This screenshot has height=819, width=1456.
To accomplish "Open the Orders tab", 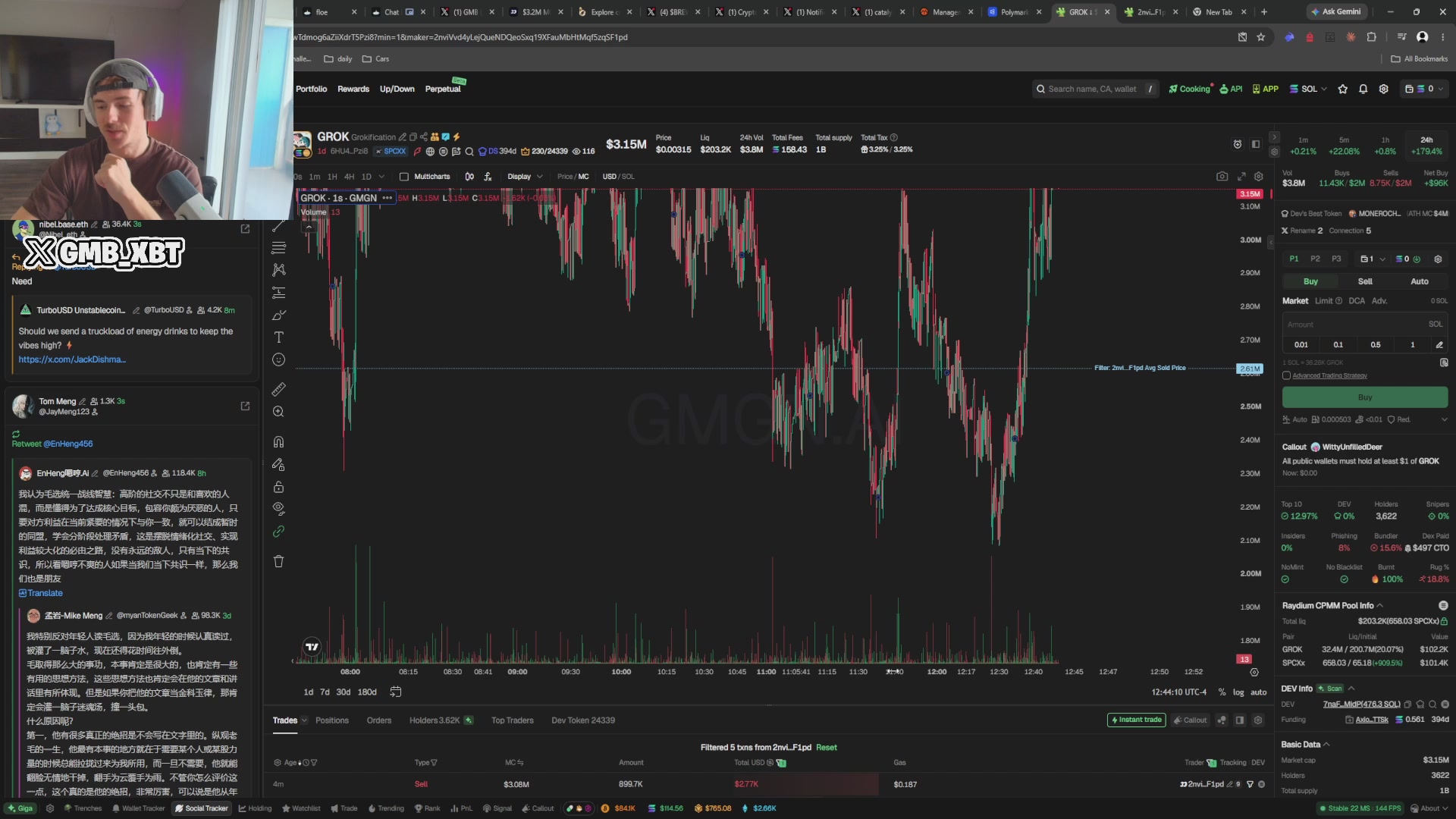I will tap(379, 720).
